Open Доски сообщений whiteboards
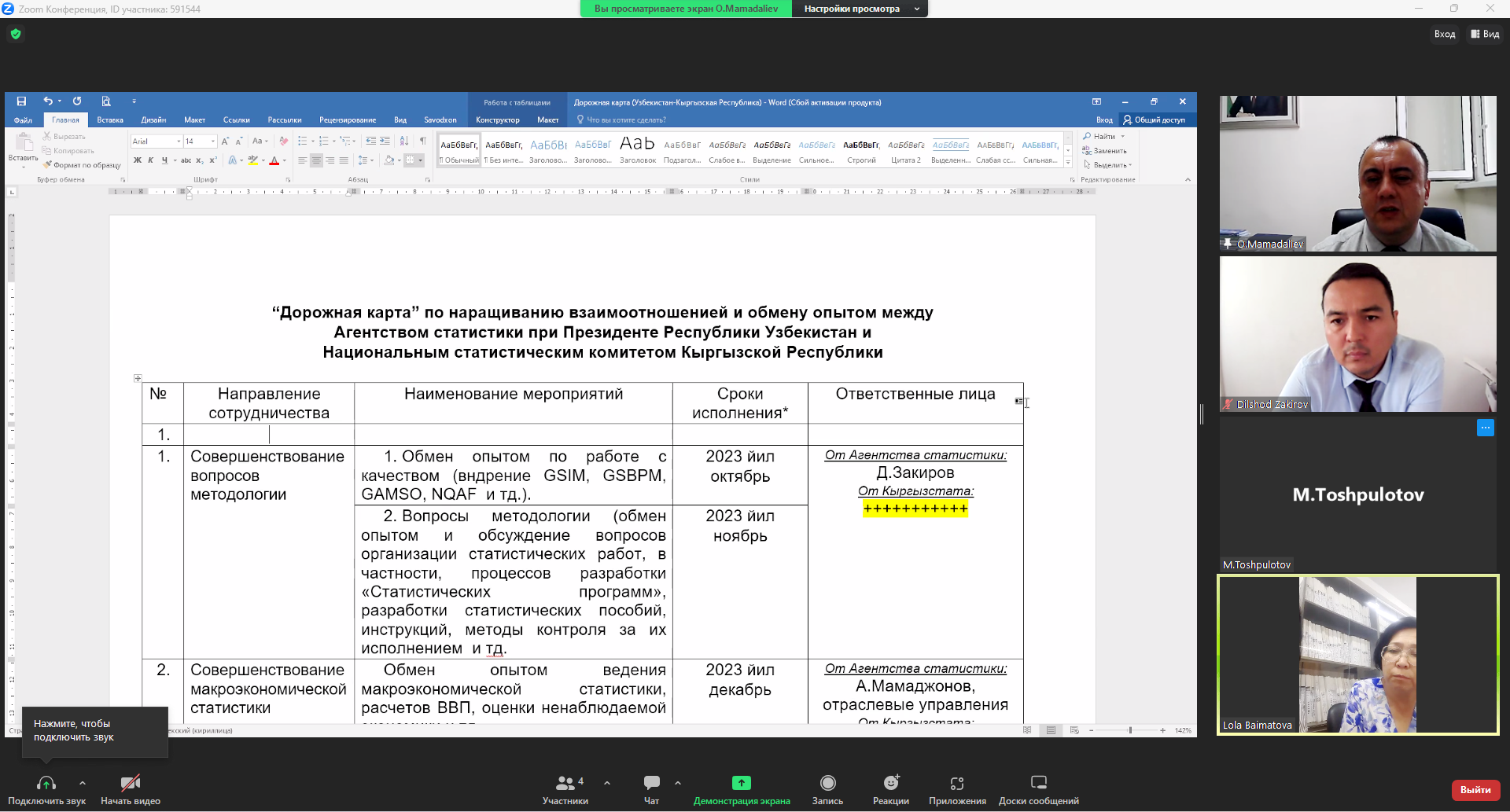This screenshot has width=1510, height=812. coord(1038,784)
